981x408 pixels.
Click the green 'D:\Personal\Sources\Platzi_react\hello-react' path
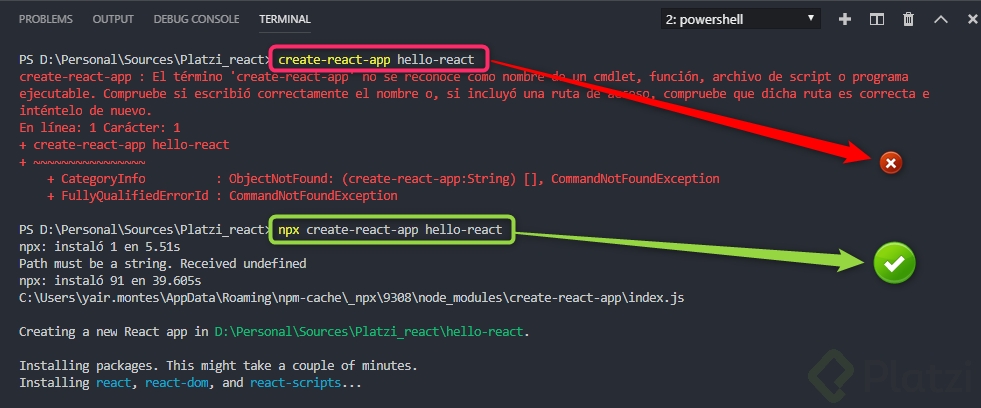(x=369, y=332)
